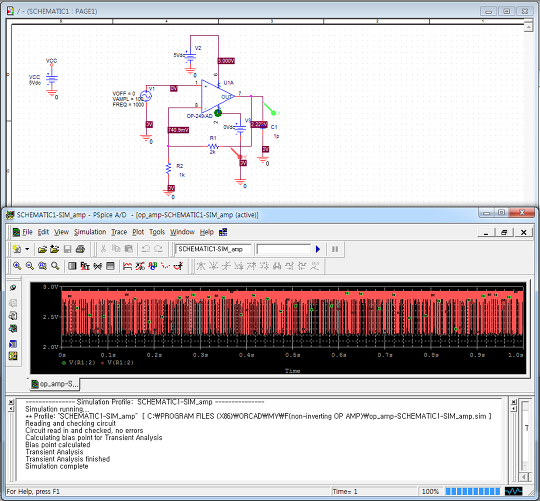Click the third icon in the left sidebar
Screen dimensions: 540x501
(x=13, y=316)
